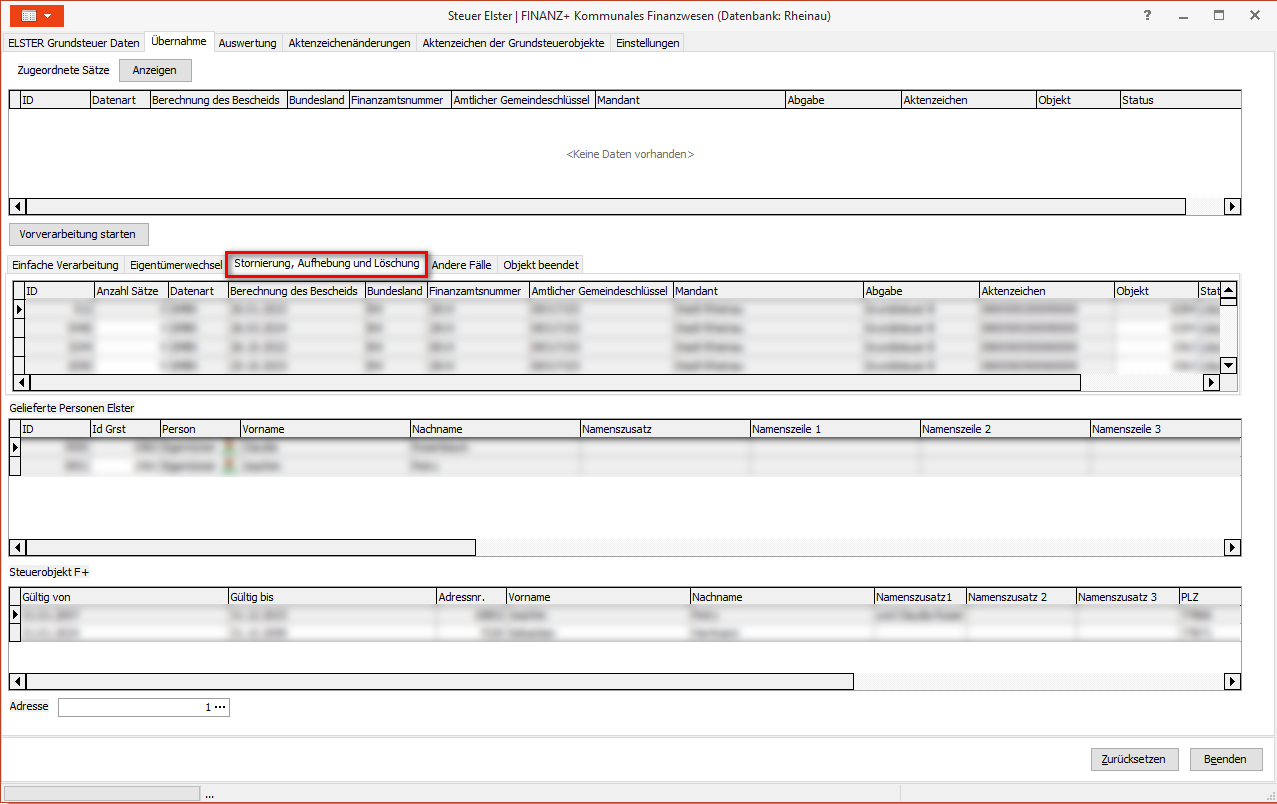Click right scroll arrow of Stornierung grid

(1211, 382)
